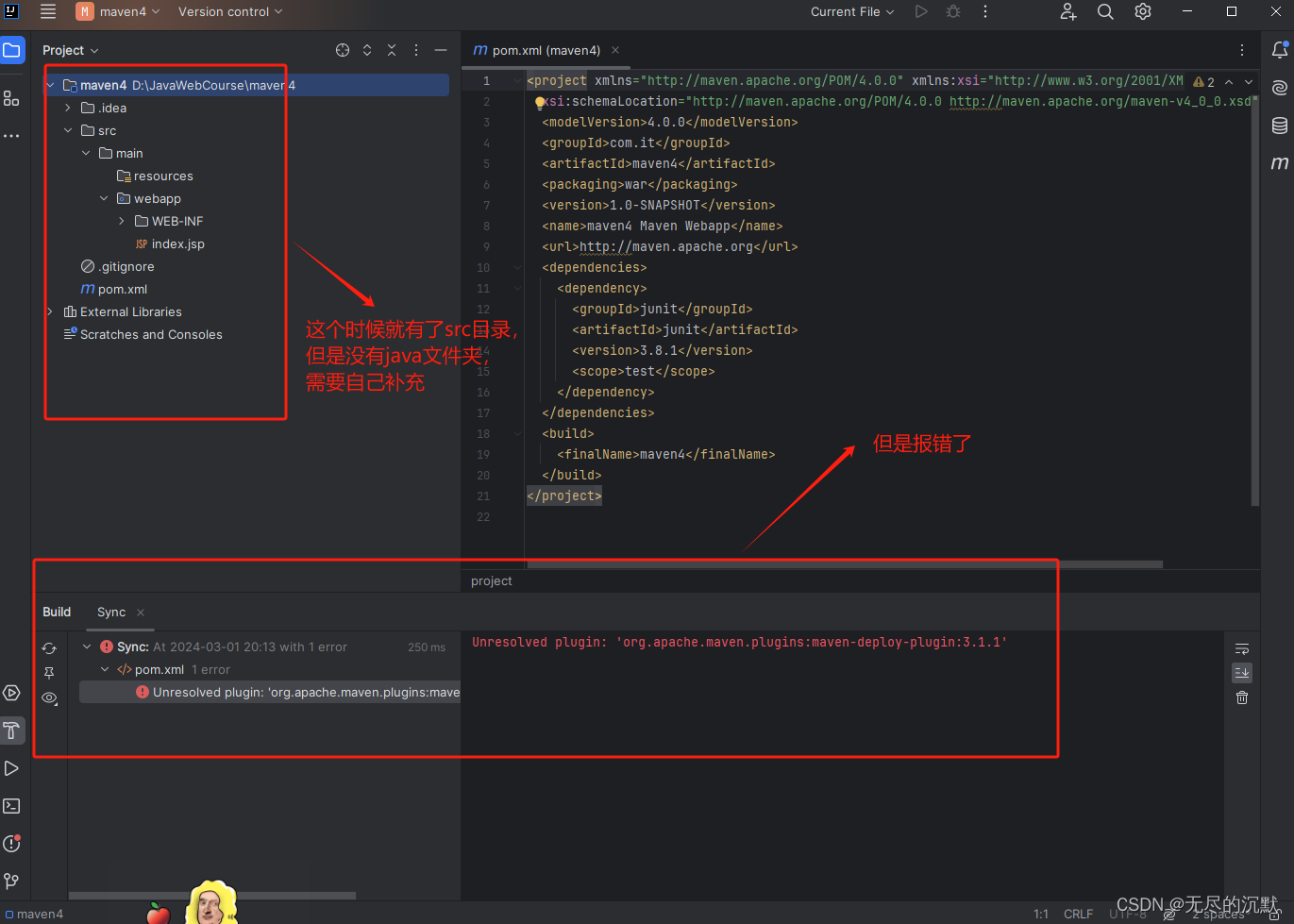1294x924 pixels.
Task: Open Problems tool window icon
Action: pos(11,844)
